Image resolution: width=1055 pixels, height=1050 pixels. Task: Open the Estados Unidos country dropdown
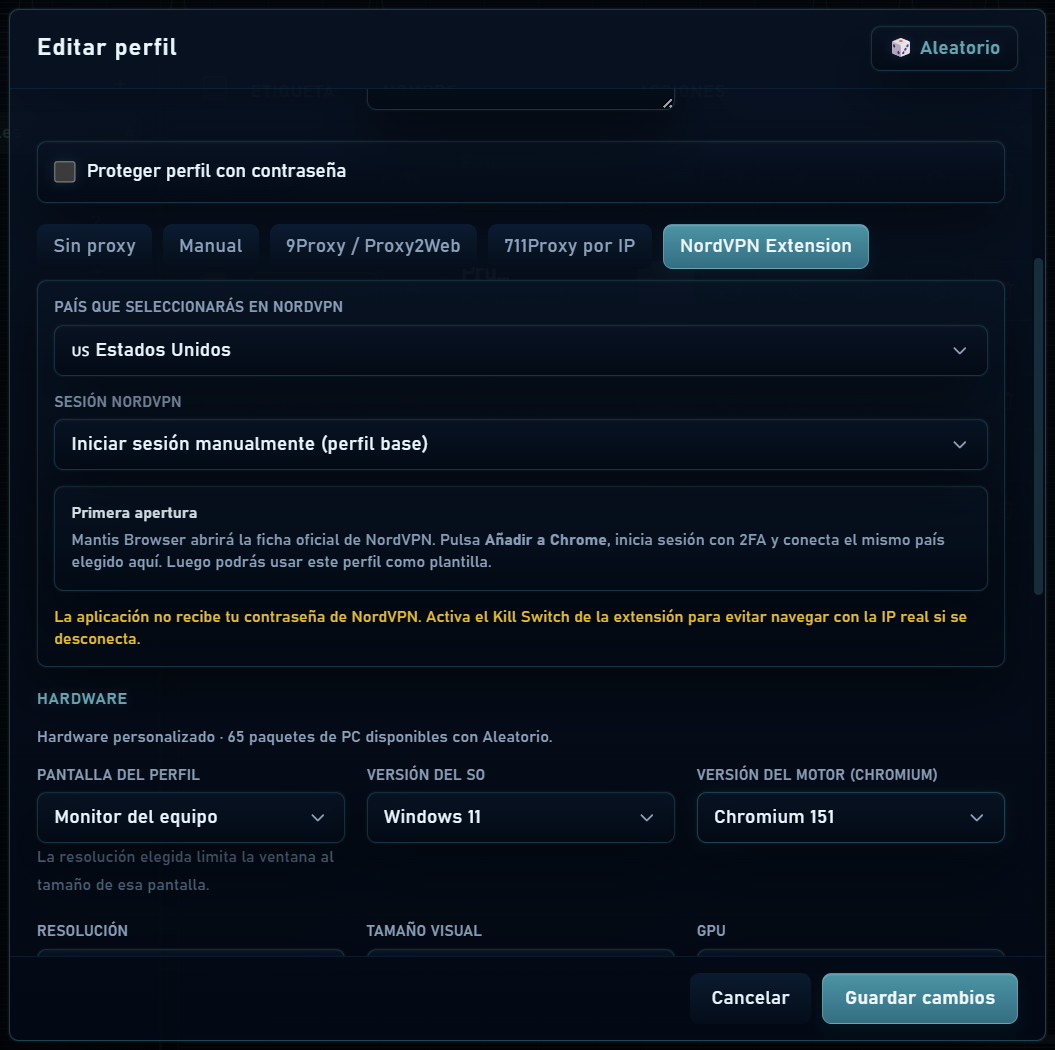pos(521,350)
